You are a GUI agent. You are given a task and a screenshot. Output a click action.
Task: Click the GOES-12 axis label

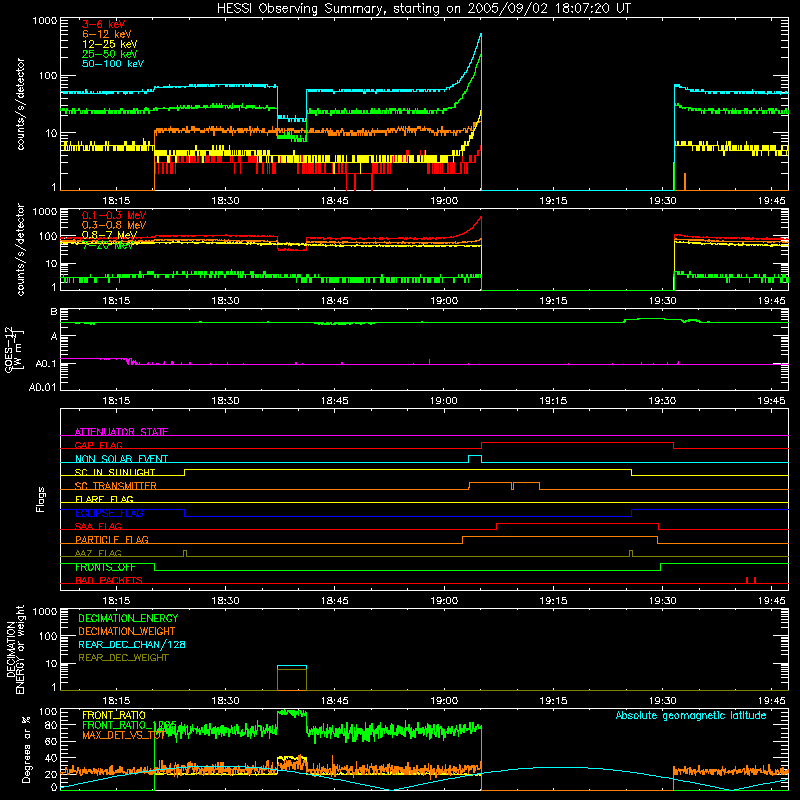tap(13, 349)
